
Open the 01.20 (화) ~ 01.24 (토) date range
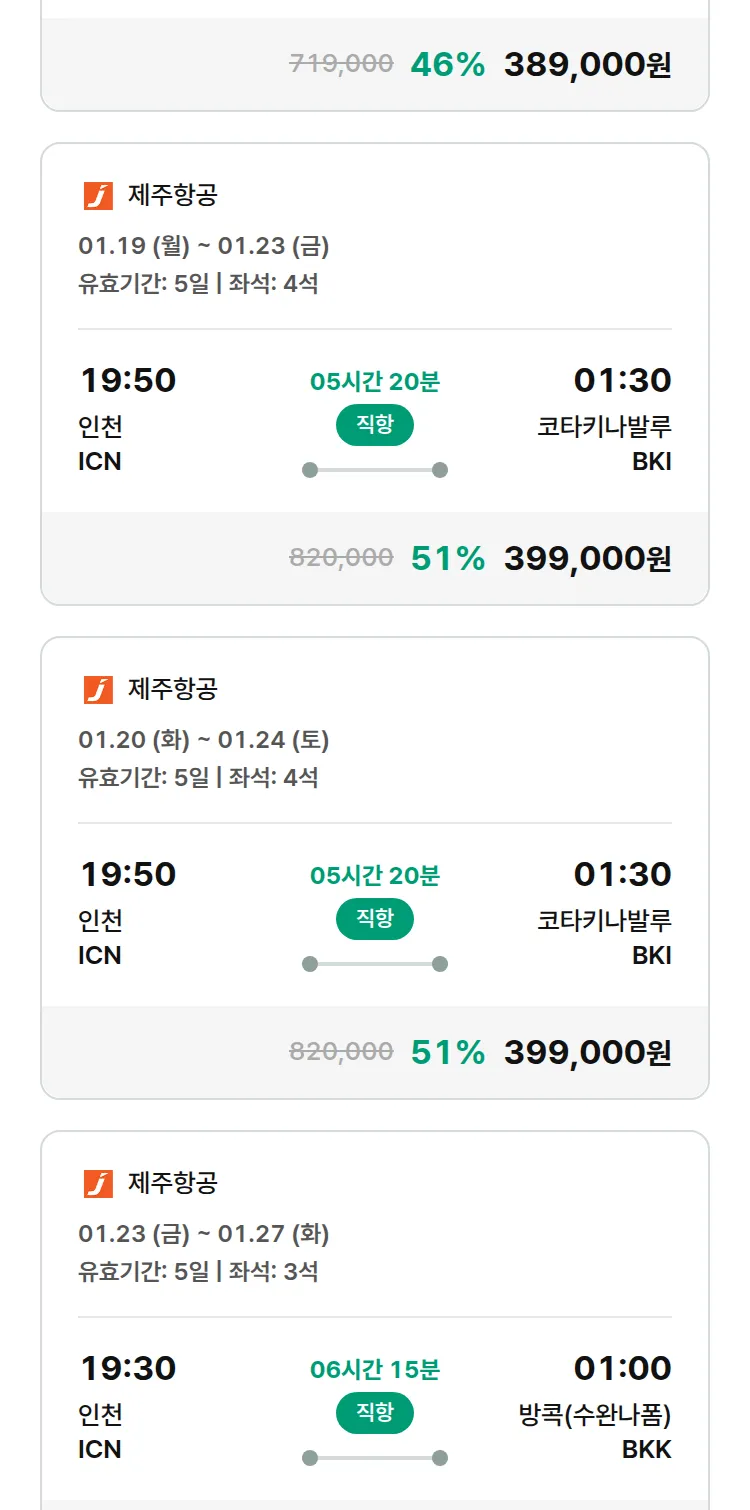tap(204, 740)
